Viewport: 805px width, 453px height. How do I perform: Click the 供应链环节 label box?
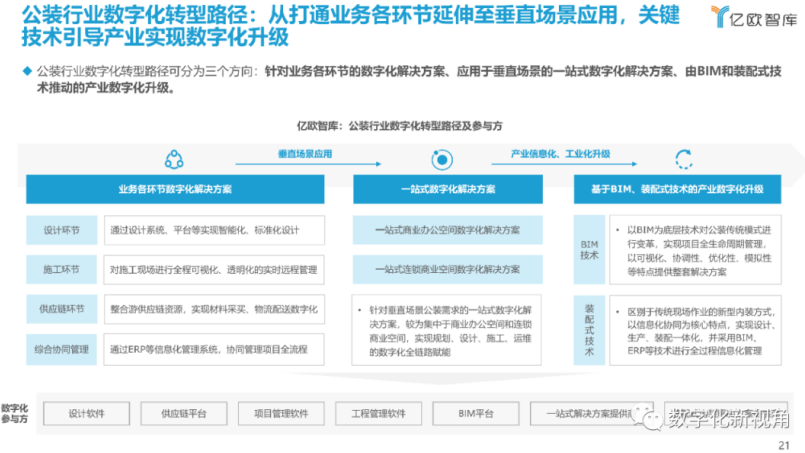point(62,309)
